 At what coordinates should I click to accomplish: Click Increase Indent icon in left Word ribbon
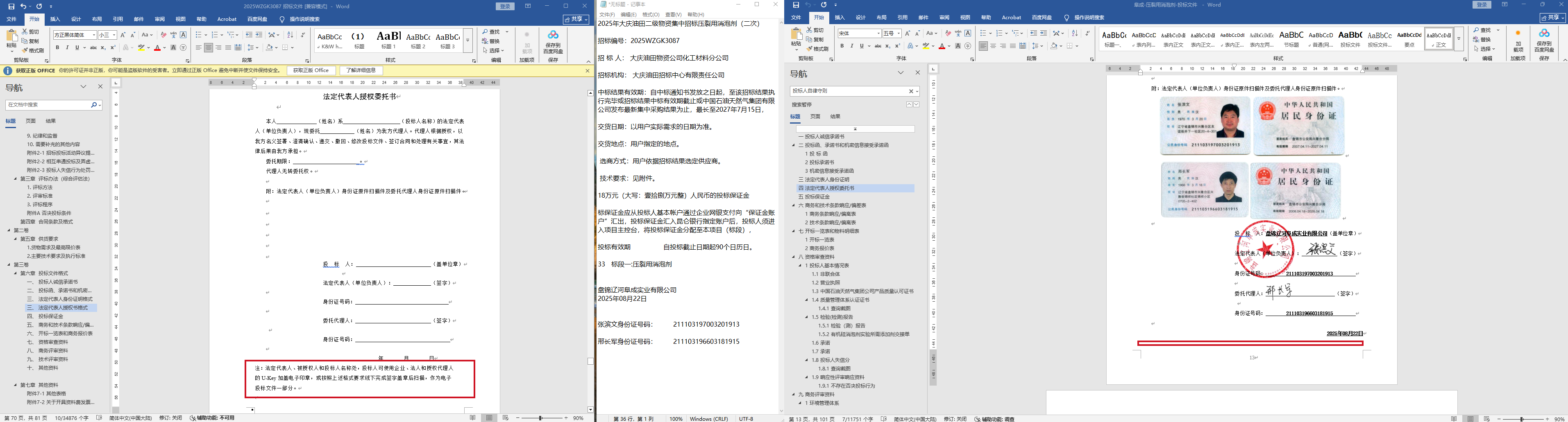coord(259,35)
